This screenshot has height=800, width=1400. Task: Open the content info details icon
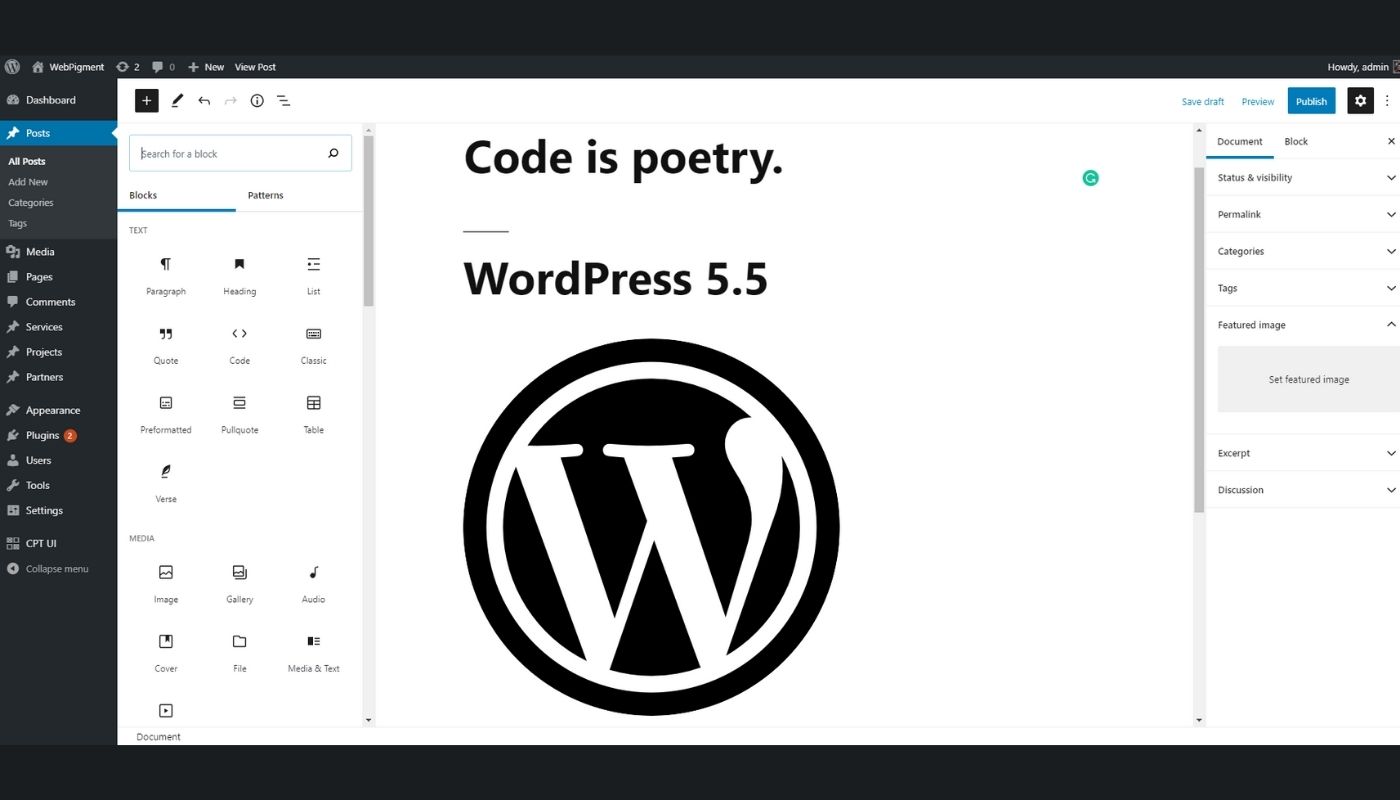tap(257, 100)
